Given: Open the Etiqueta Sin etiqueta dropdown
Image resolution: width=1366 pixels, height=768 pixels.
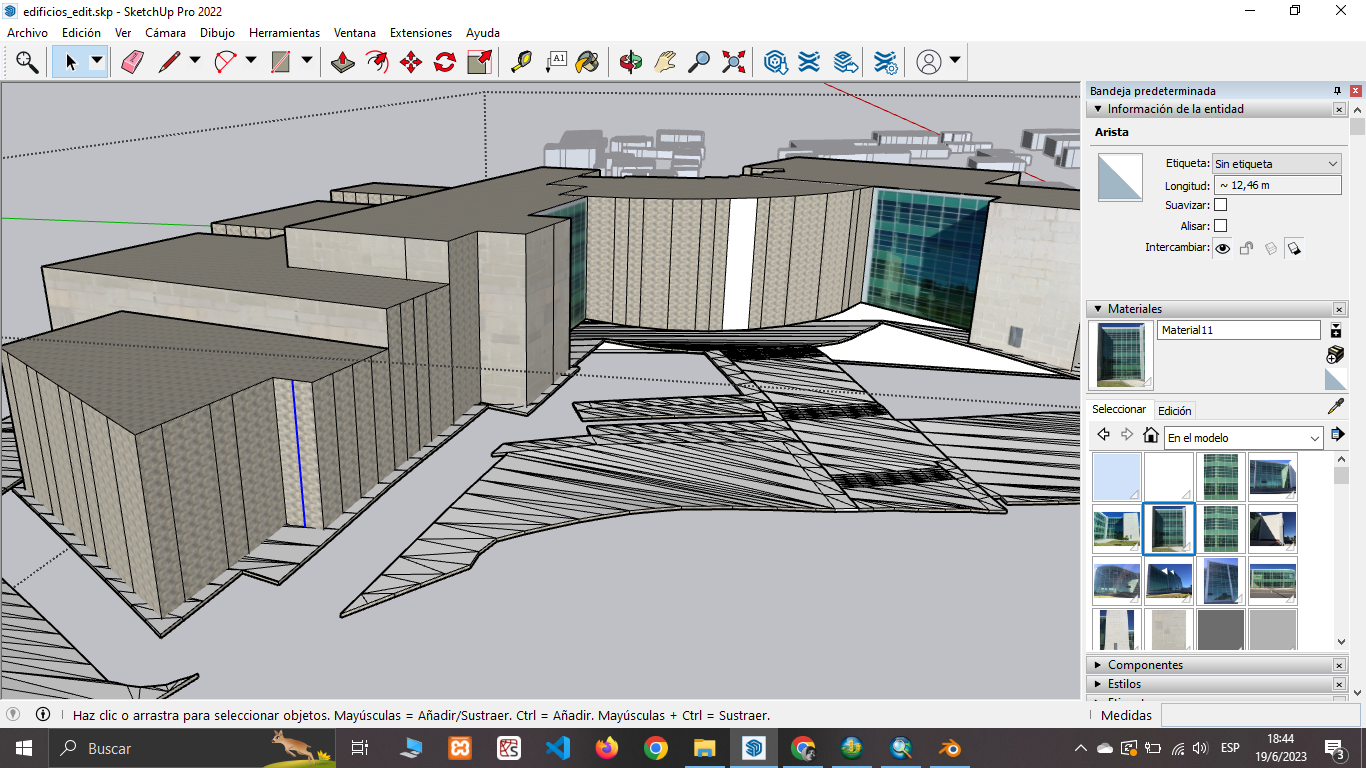Looking at the screenshot, I should pos(1277,163).
